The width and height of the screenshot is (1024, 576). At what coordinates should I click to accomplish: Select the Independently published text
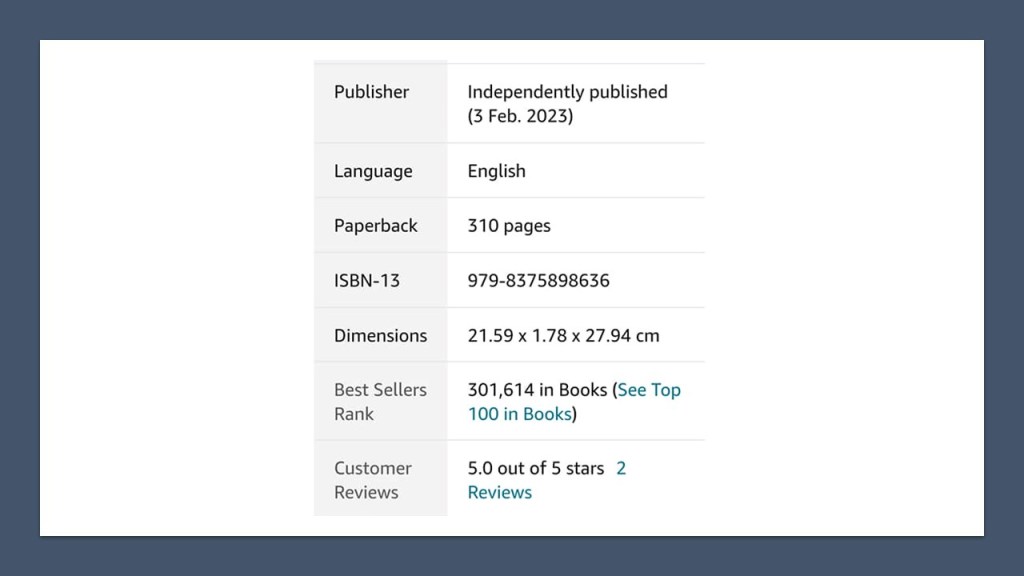[567, 92]
